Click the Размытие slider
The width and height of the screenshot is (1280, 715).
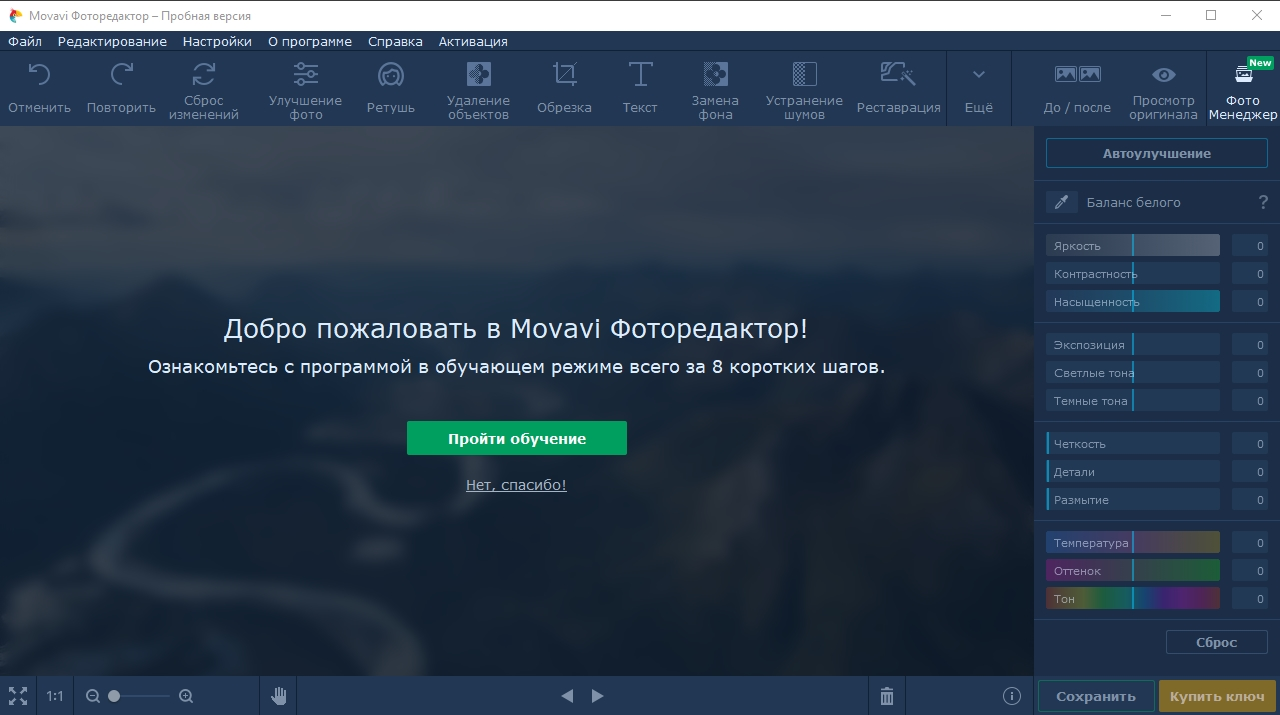(x=1133, y=500)
